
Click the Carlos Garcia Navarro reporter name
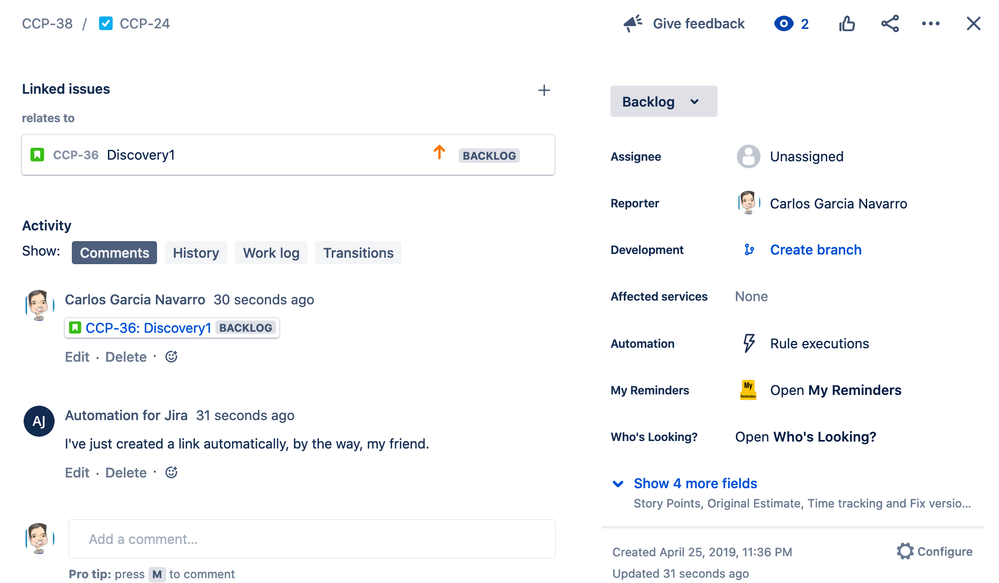pos(838,203)
